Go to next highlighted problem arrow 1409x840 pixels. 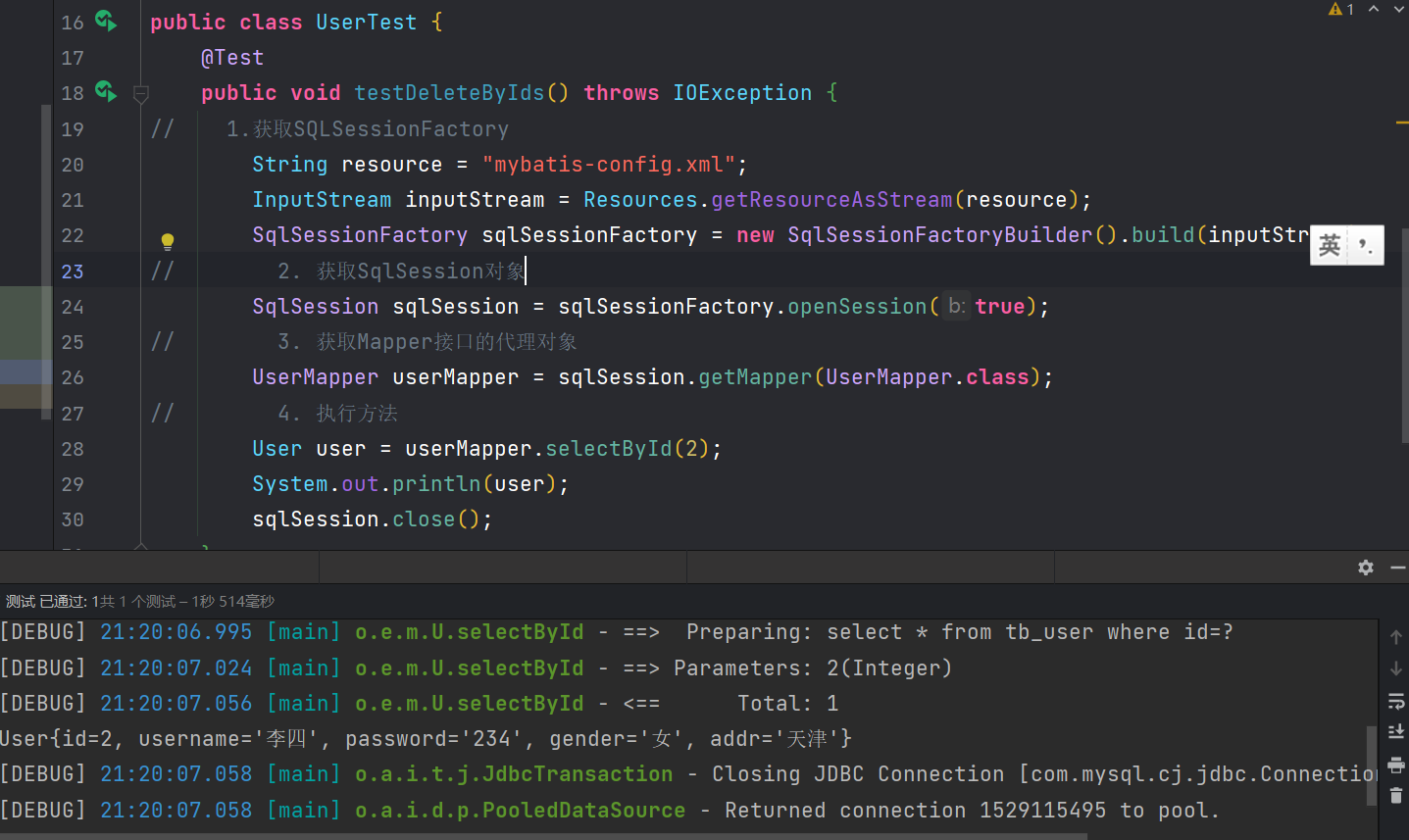[1399, 9]
